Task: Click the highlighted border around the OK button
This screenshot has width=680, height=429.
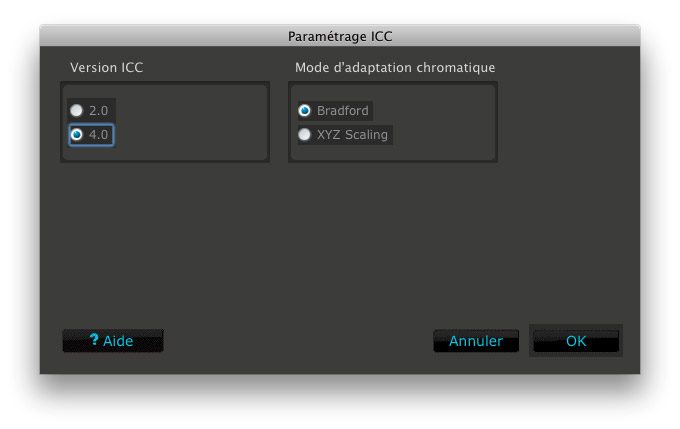Action: 576,327
